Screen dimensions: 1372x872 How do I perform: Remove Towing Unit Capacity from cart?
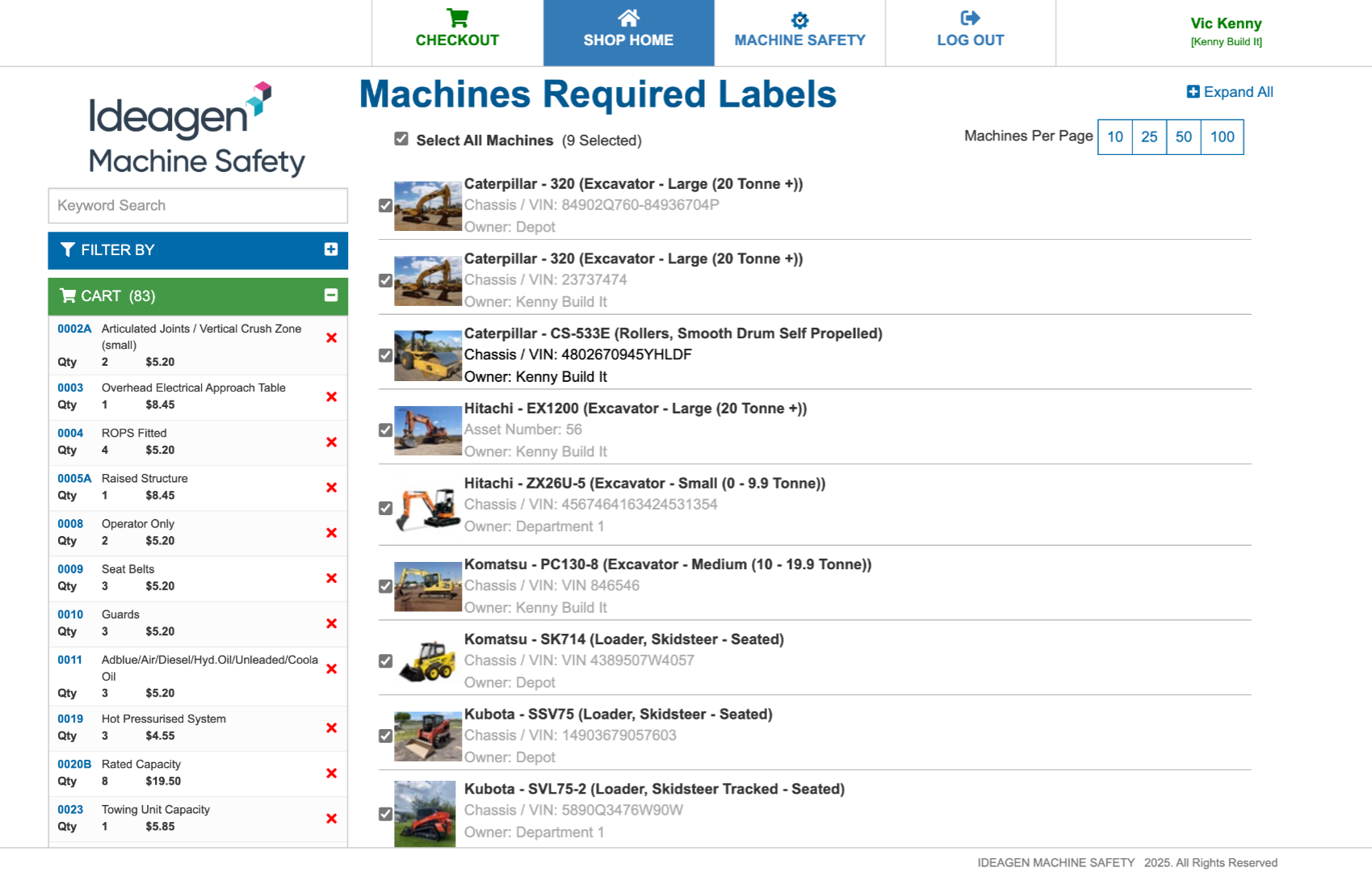pyautogui.click(x=331, y=818)
